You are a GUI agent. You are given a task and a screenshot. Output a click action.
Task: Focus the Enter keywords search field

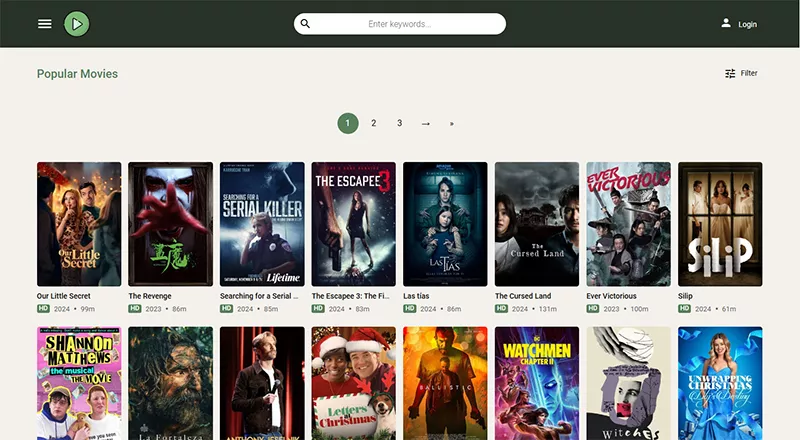pos(400,24)
